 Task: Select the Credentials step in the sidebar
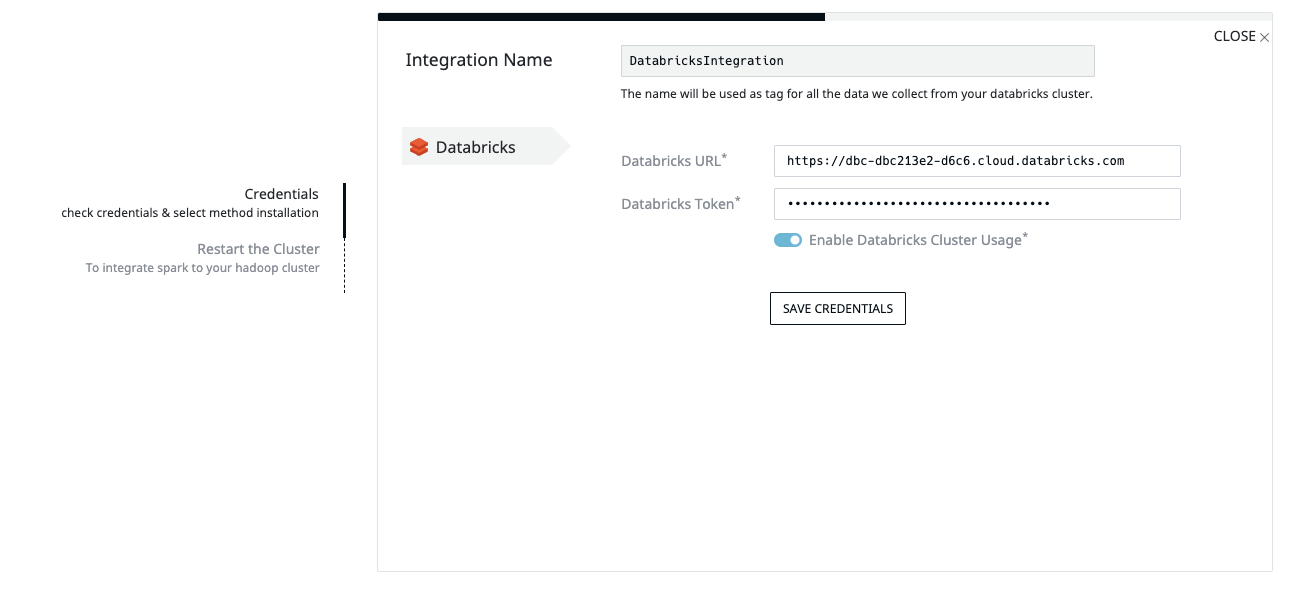(x=282, y=193)
